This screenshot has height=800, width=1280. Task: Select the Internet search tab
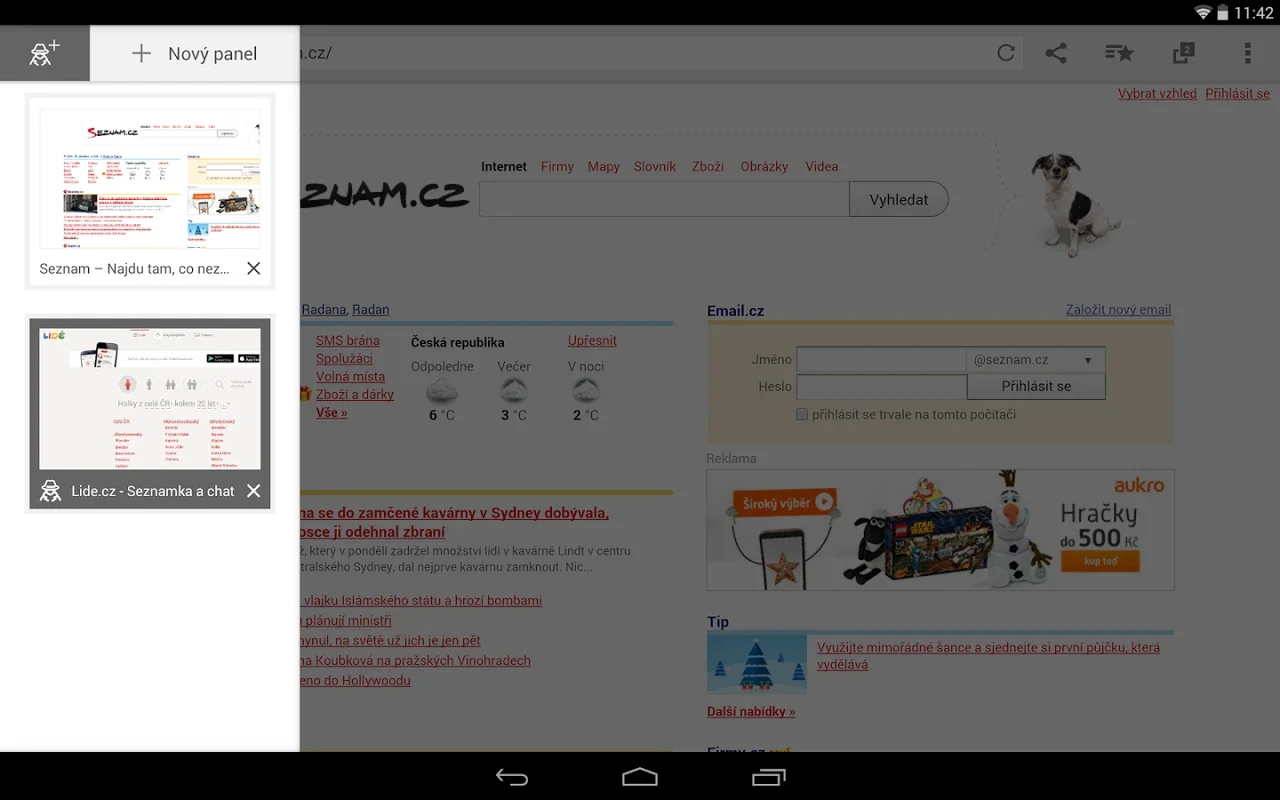[504, 166]
